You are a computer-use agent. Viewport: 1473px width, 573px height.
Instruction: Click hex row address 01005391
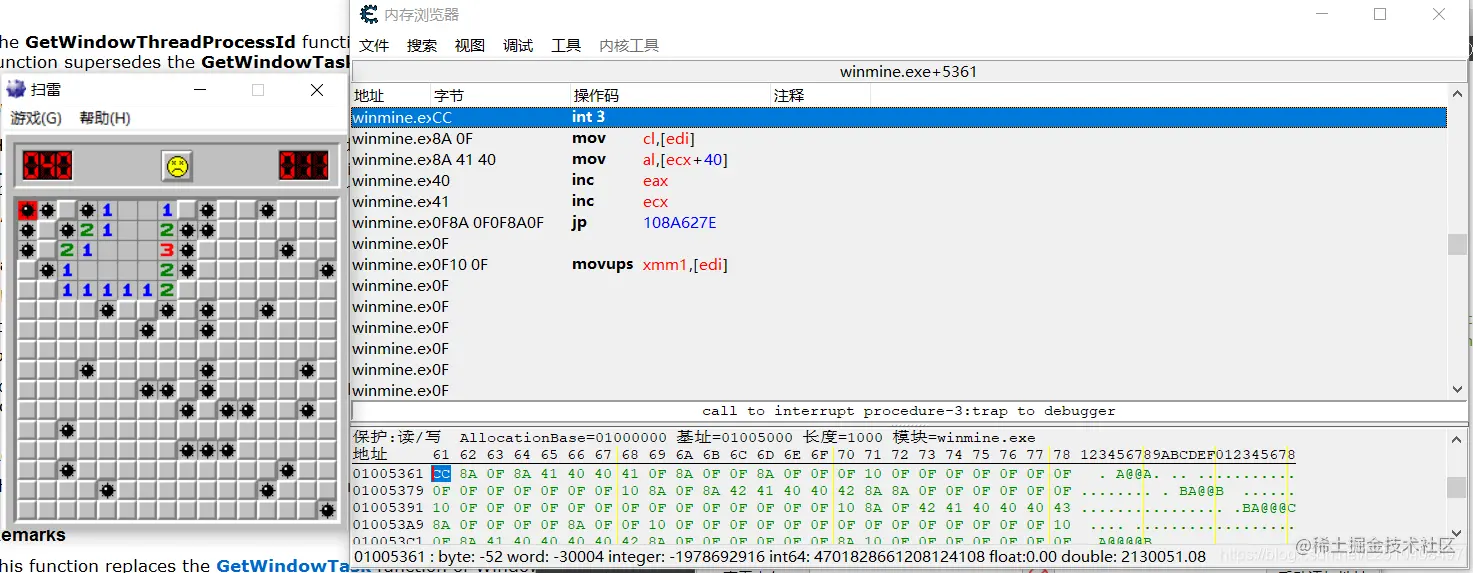[x=388, y=508]
